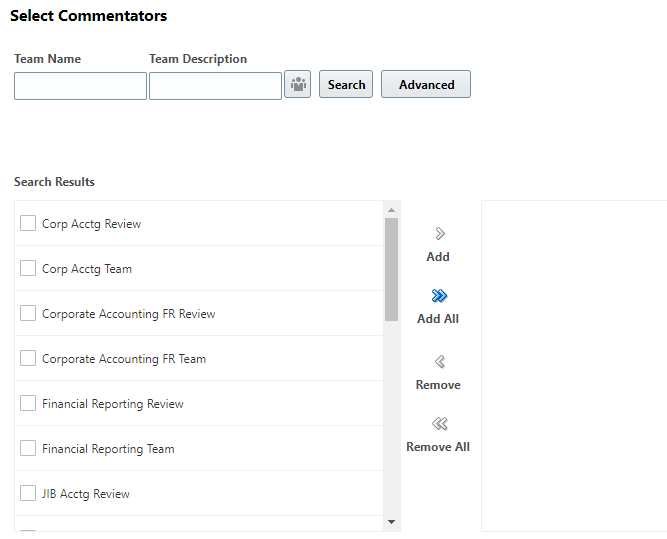Click the search results scrollbar thumb
The width and height of the screenshot is (667, 539).
click(x=391, y=269)
